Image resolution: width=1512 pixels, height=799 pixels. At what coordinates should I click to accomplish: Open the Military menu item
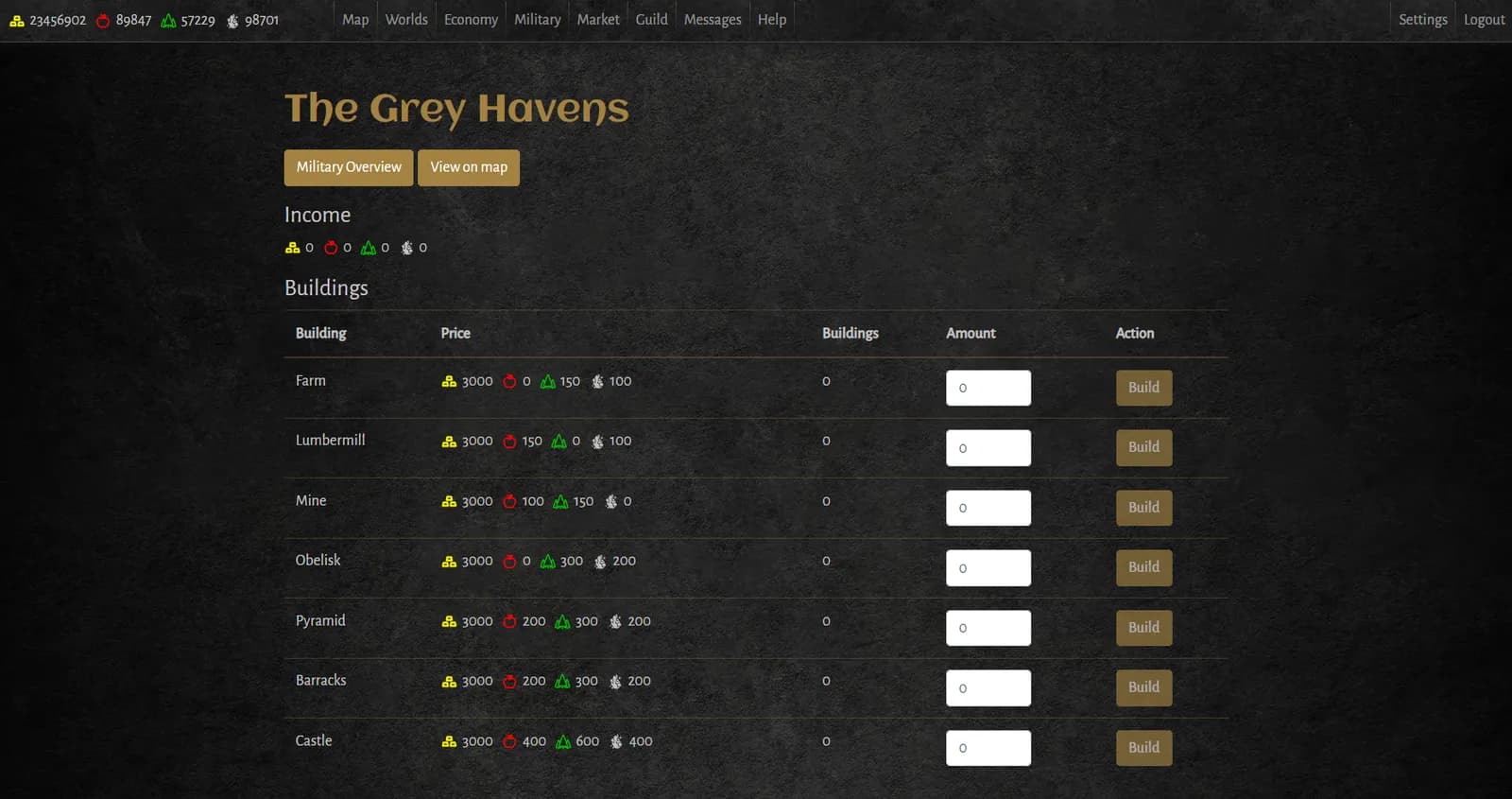537,20
